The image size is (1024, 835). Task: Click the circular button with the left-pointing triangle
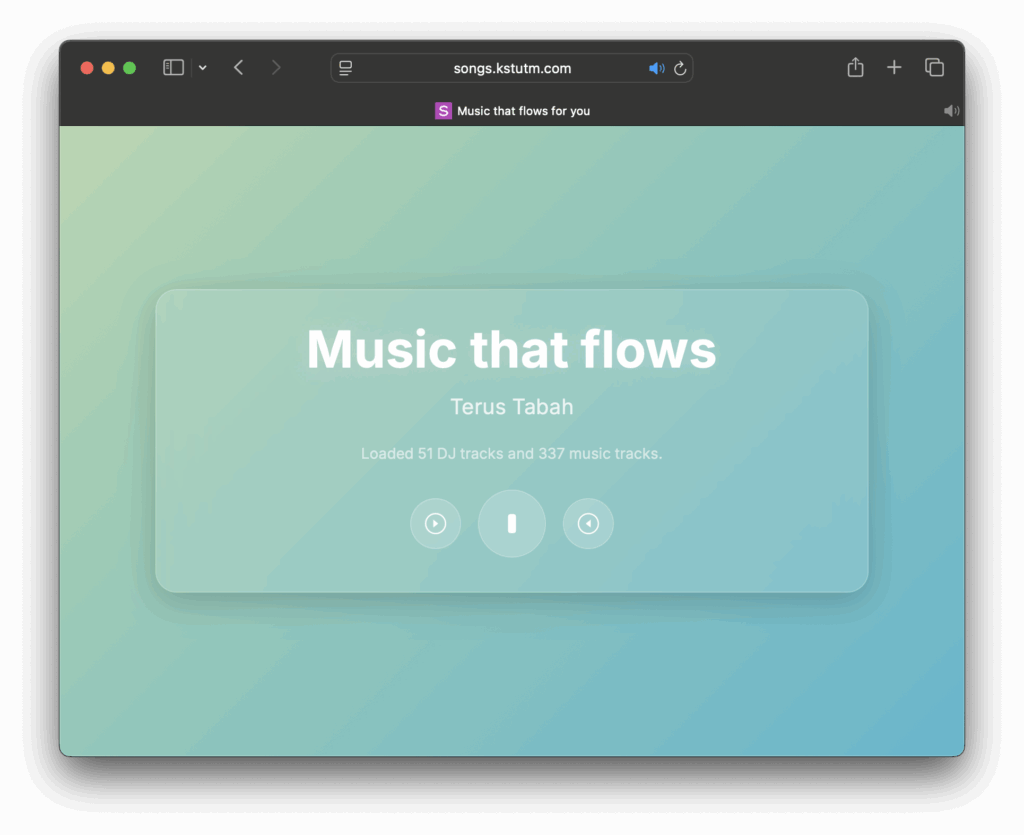click(x=588, y=523)
